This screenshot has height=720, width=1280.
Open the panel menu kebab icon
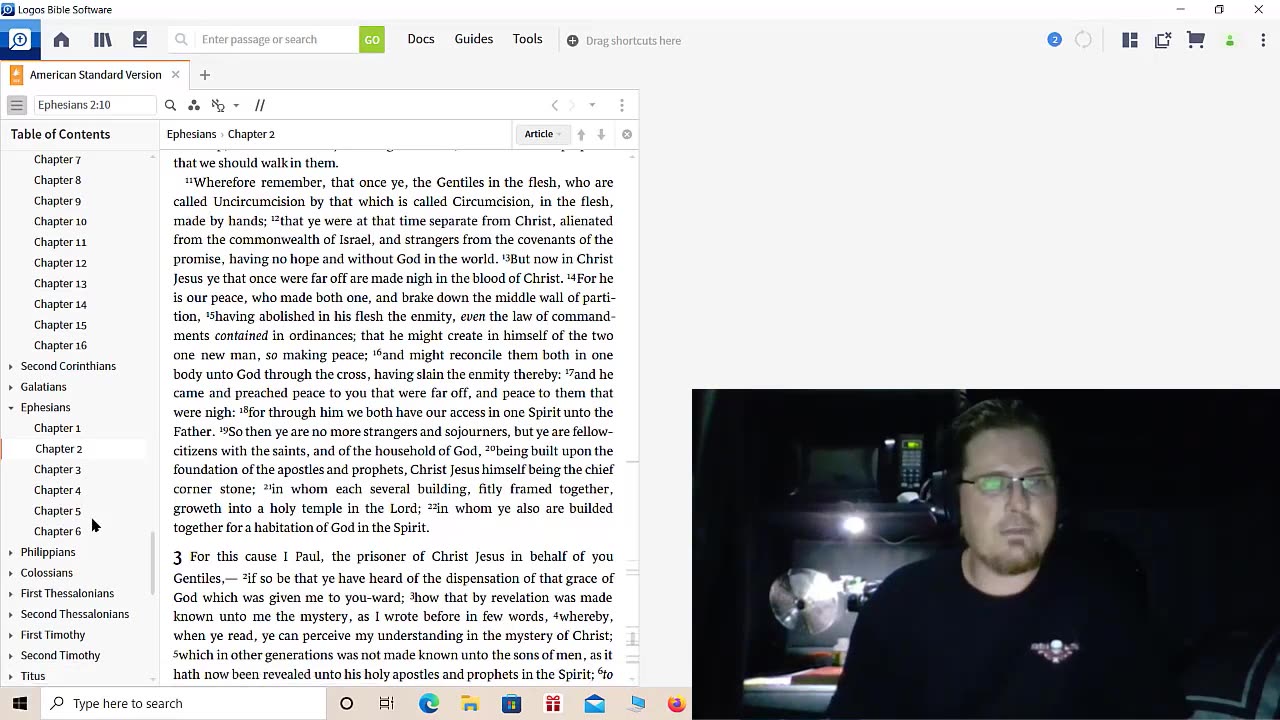click(x=622, y=105)
